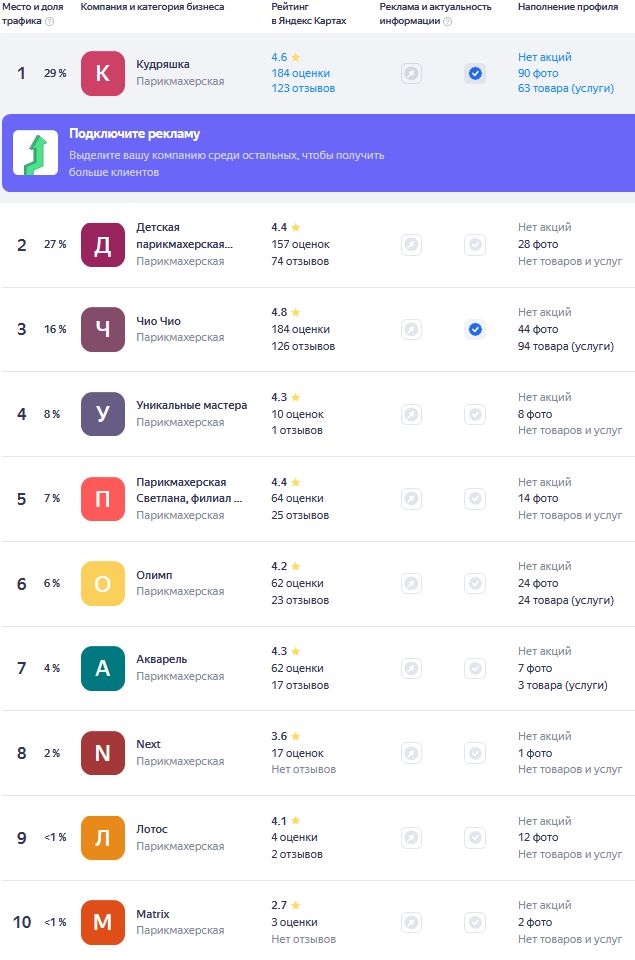Click the Детская парикмахерская logo icon
The width and height of the screenshot is (635, 960).
(x=103, y=245)
